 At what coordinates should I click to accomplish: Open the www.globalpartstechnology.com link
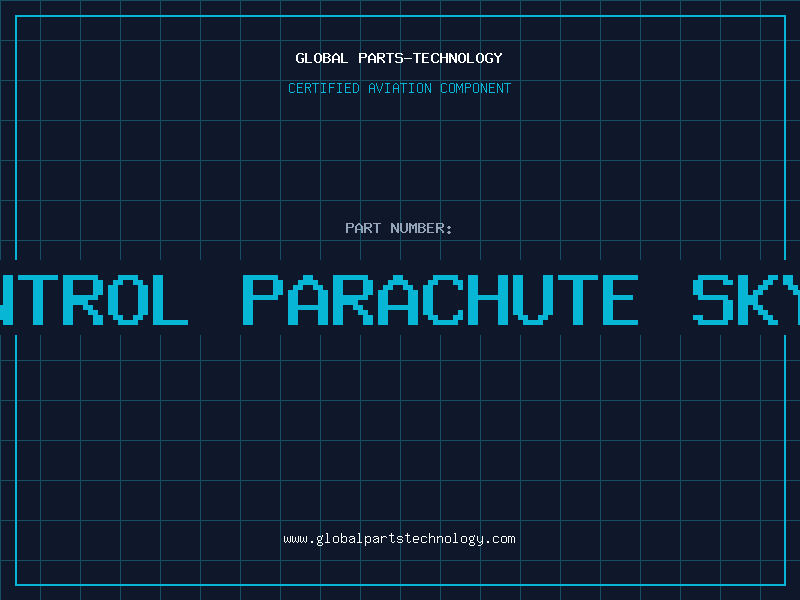coord(399,539)
